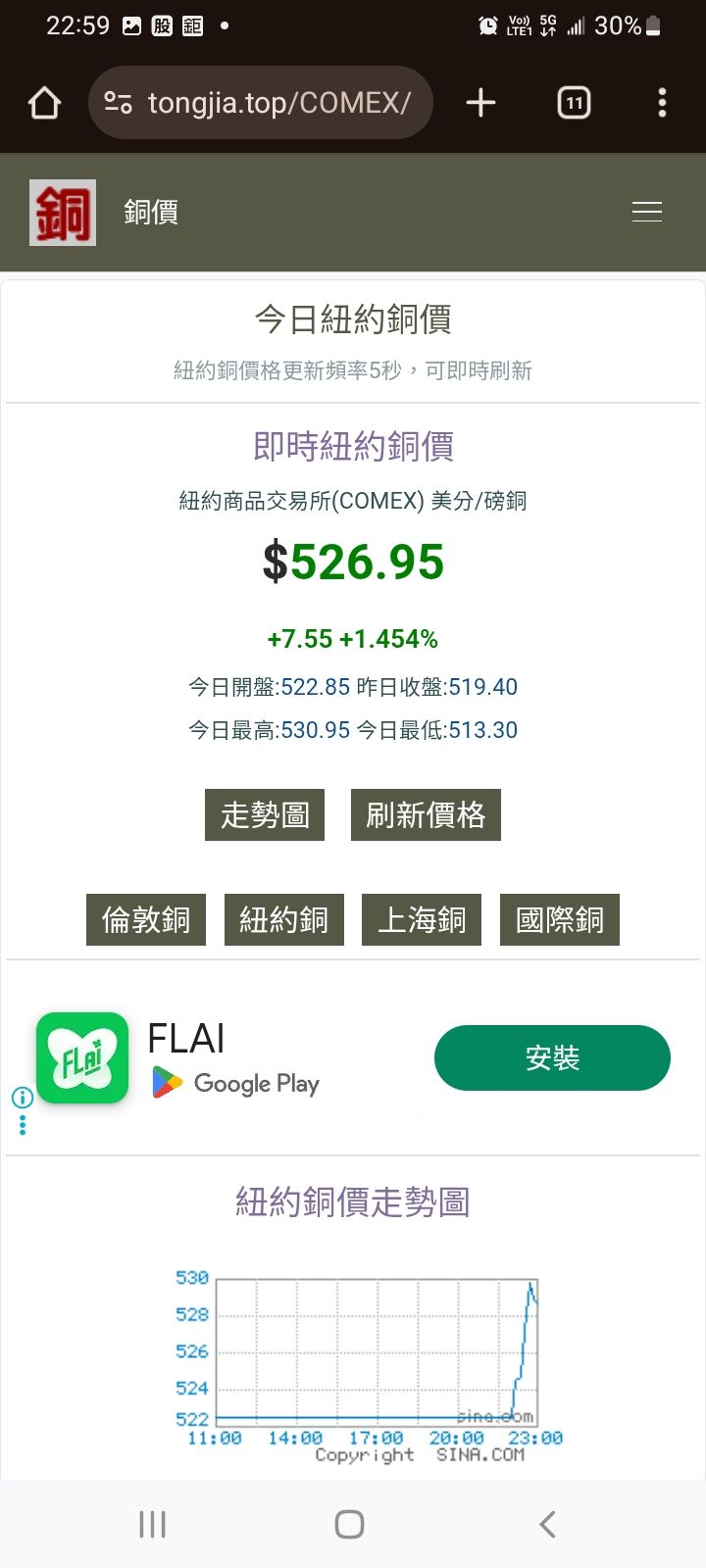This screenshot has width=706, height=1568.
Task: Open the tab switcher showing 11 tabs
Action: pos(574,103)
